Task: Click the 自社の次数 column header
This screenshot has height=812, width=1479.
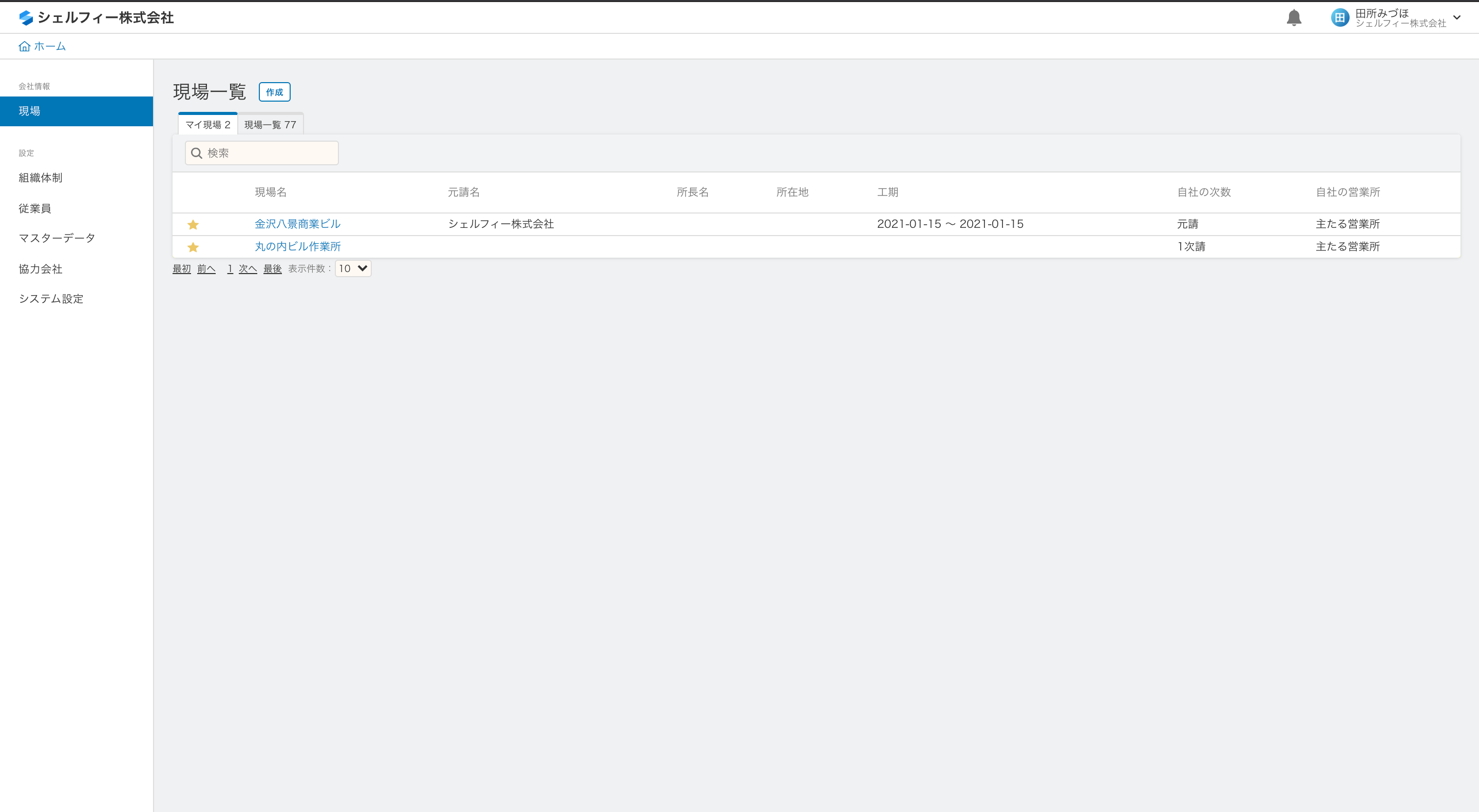Action: point(1204,192)
